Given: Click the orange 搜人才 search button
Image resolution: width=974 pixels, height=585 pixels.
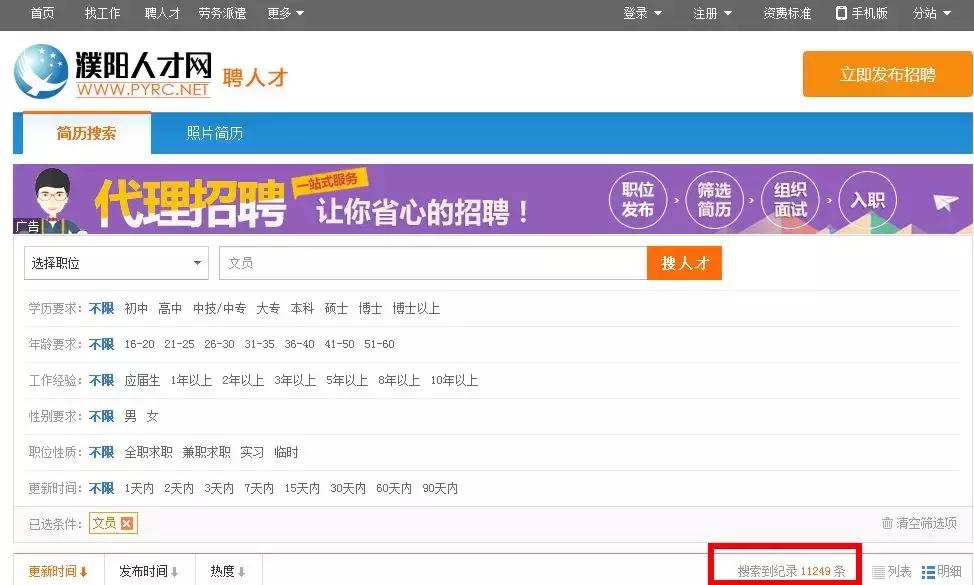Looking at the screenshot, I should (x=684, y=262).
